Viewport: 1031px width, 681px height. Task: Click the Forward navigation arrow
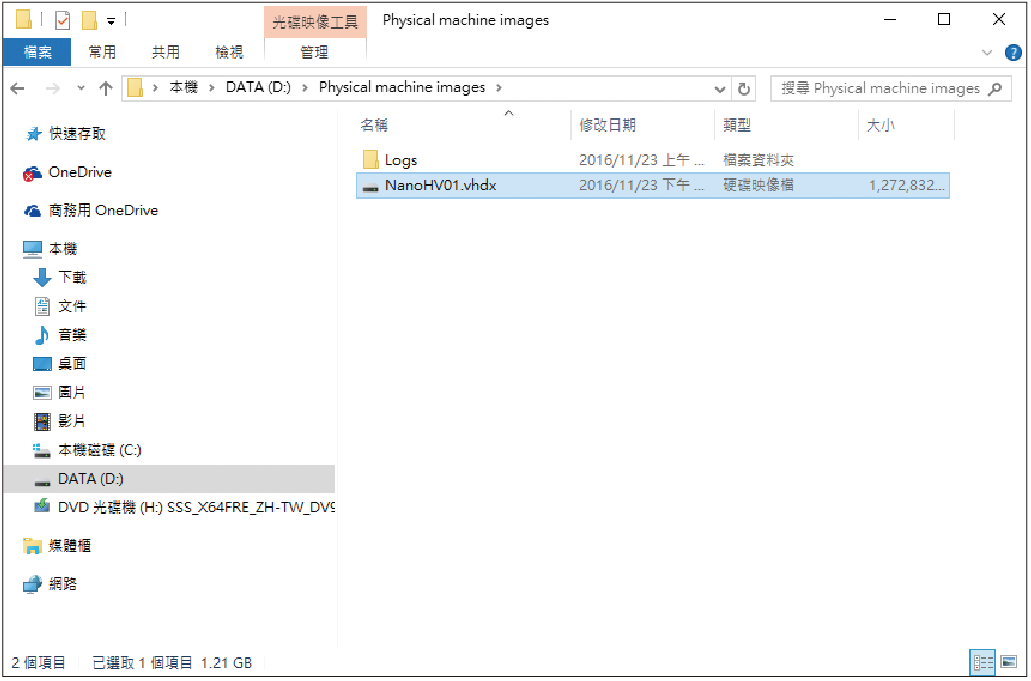click(53, 88)
